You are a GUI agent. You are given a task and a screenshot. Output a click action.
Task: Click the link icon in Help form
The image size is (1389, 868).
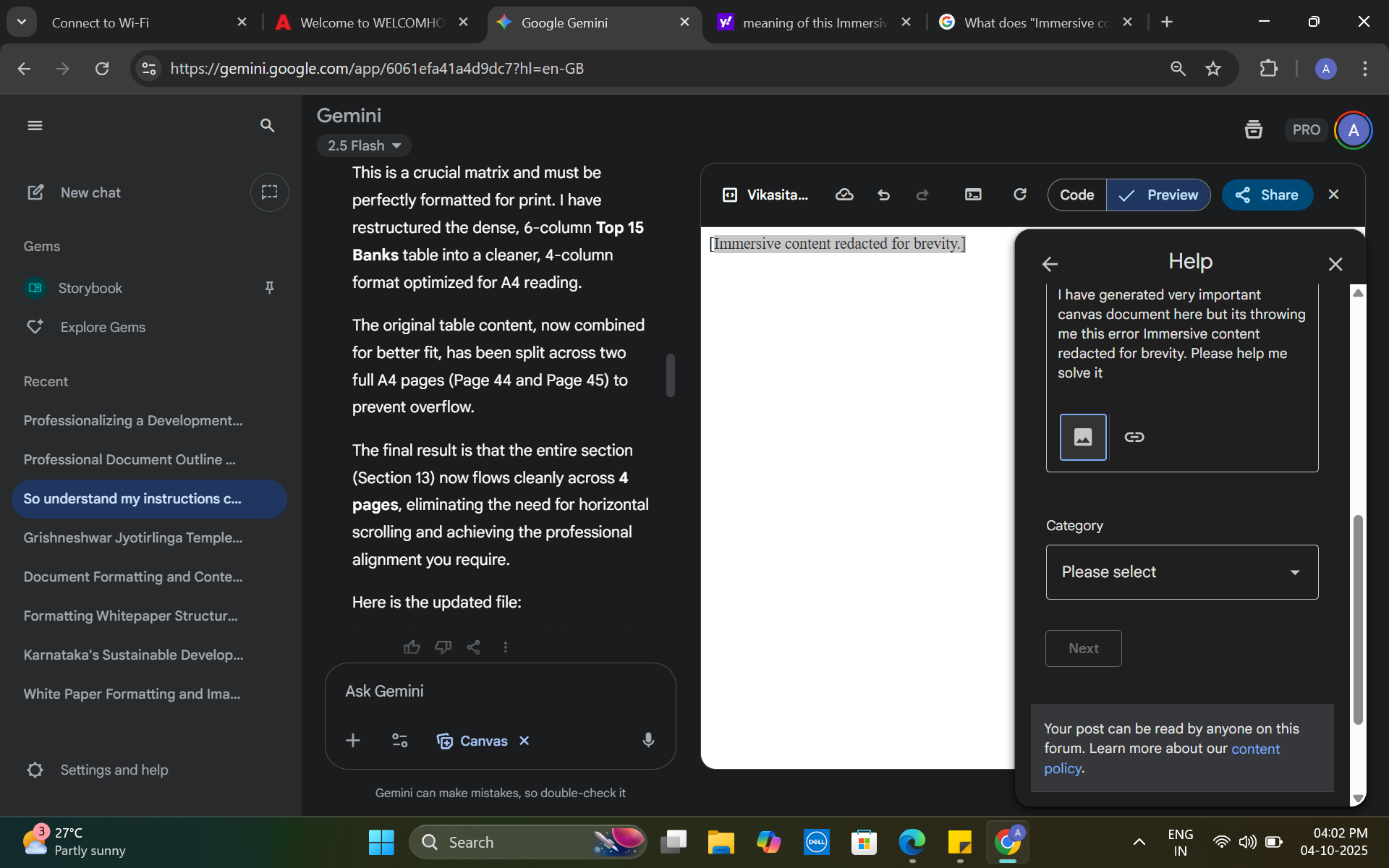1134,437
